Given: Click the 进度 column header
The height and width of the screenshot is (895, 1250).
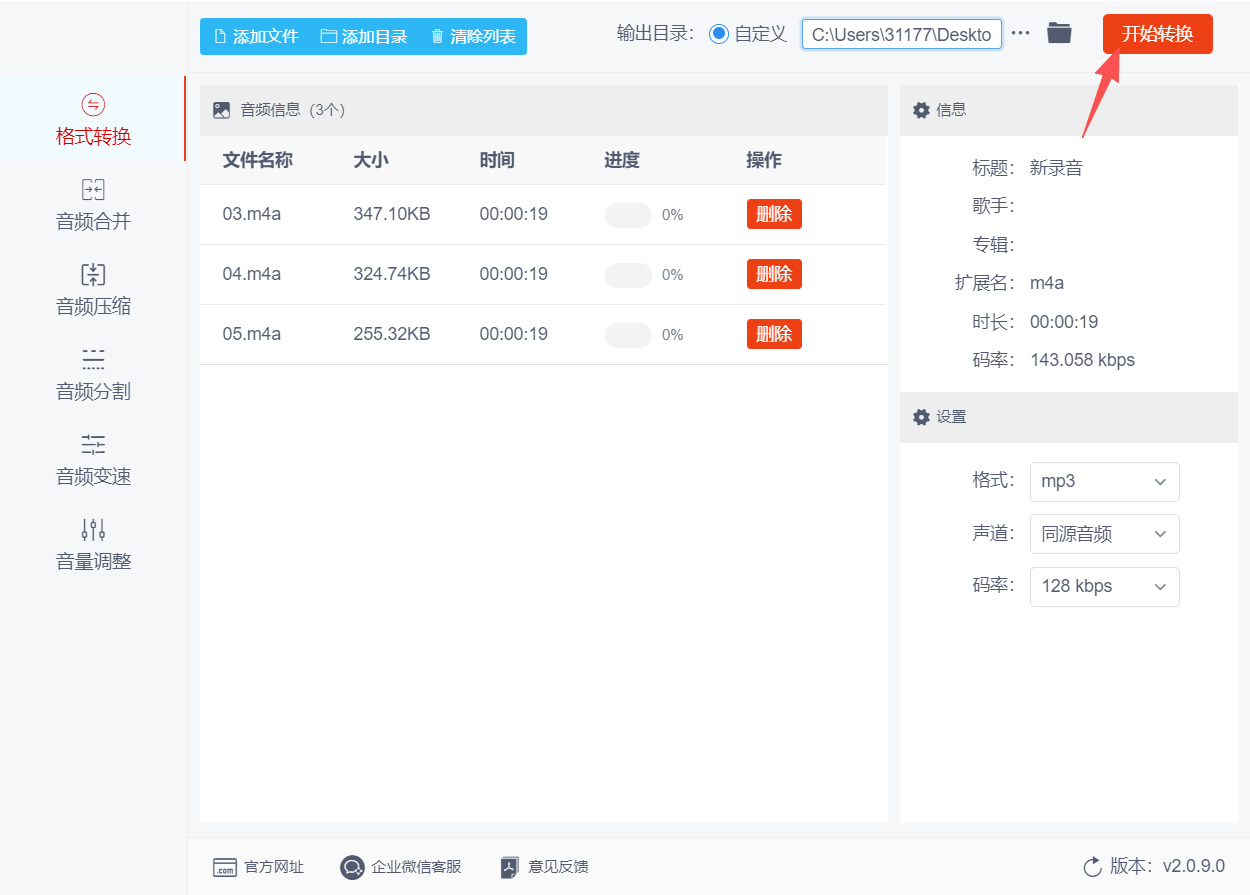Looking at the screenshot, I should point(622,160).
